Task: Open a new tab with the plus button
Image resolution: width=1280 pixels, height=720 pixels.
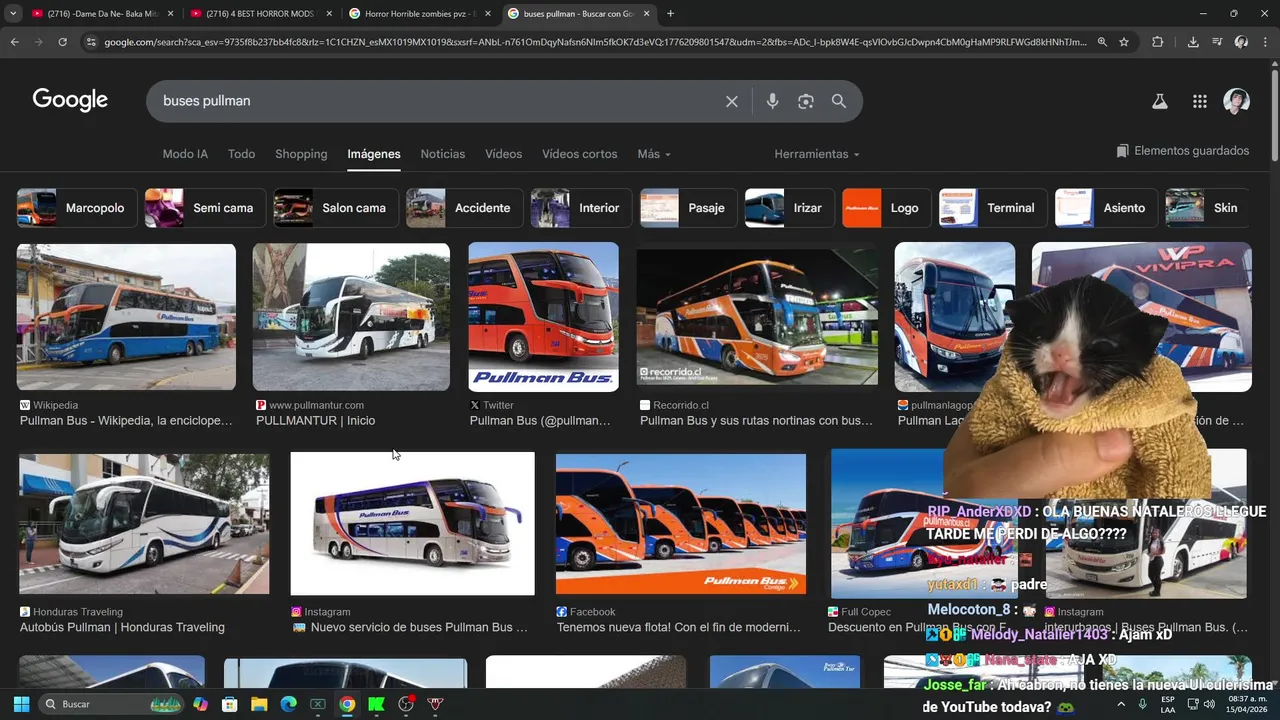Action: (670, 14)
